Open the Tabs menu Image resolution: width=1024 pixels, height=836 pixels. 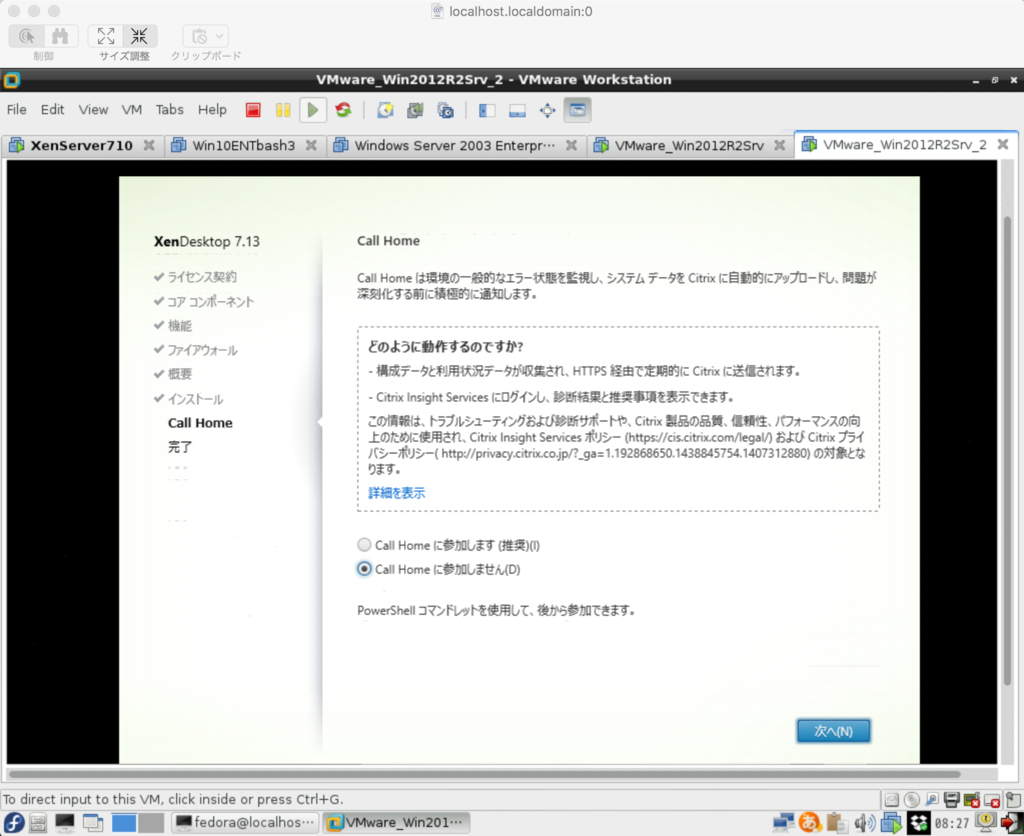pyautogui.click(x=169, y=110)
